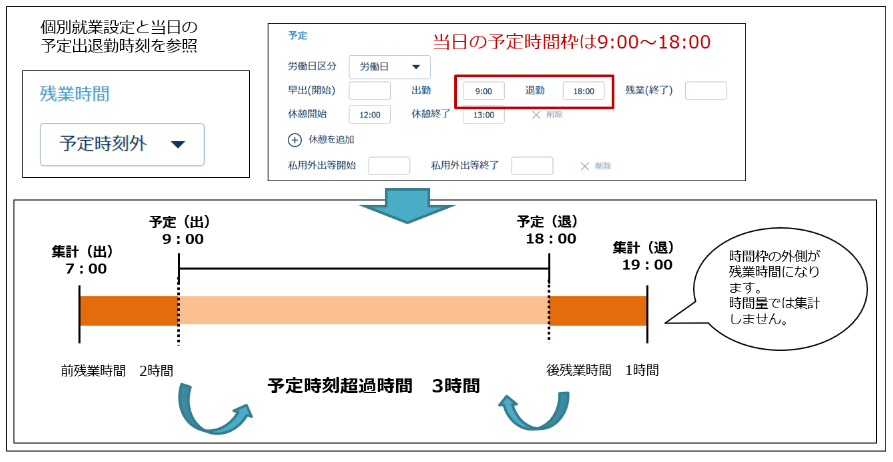Click the empty 残業(終了) input field

click(x=705, y=91)
